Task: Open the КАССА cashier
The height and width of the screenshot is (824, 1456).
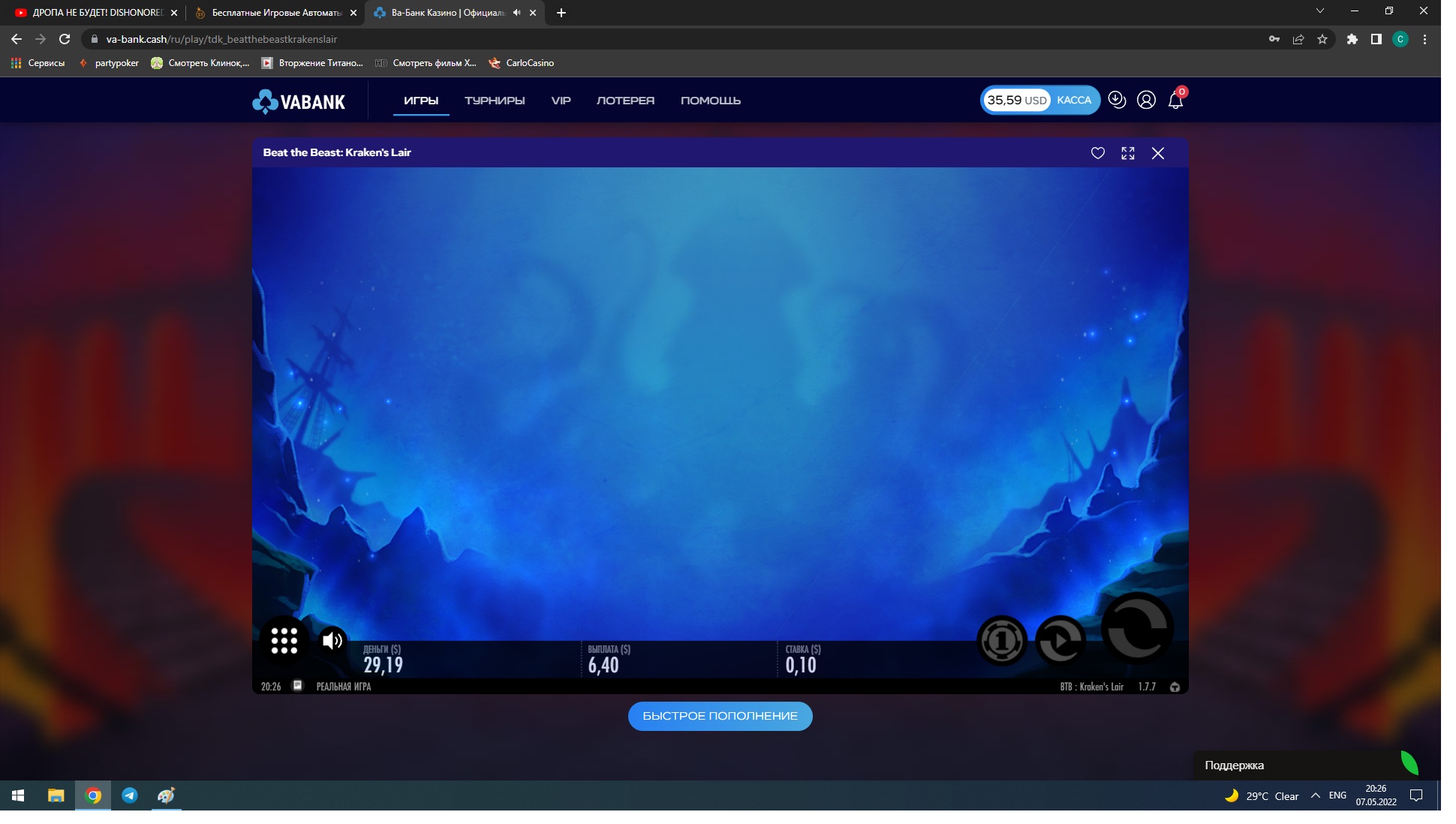Action: [x=1074, y=100]
